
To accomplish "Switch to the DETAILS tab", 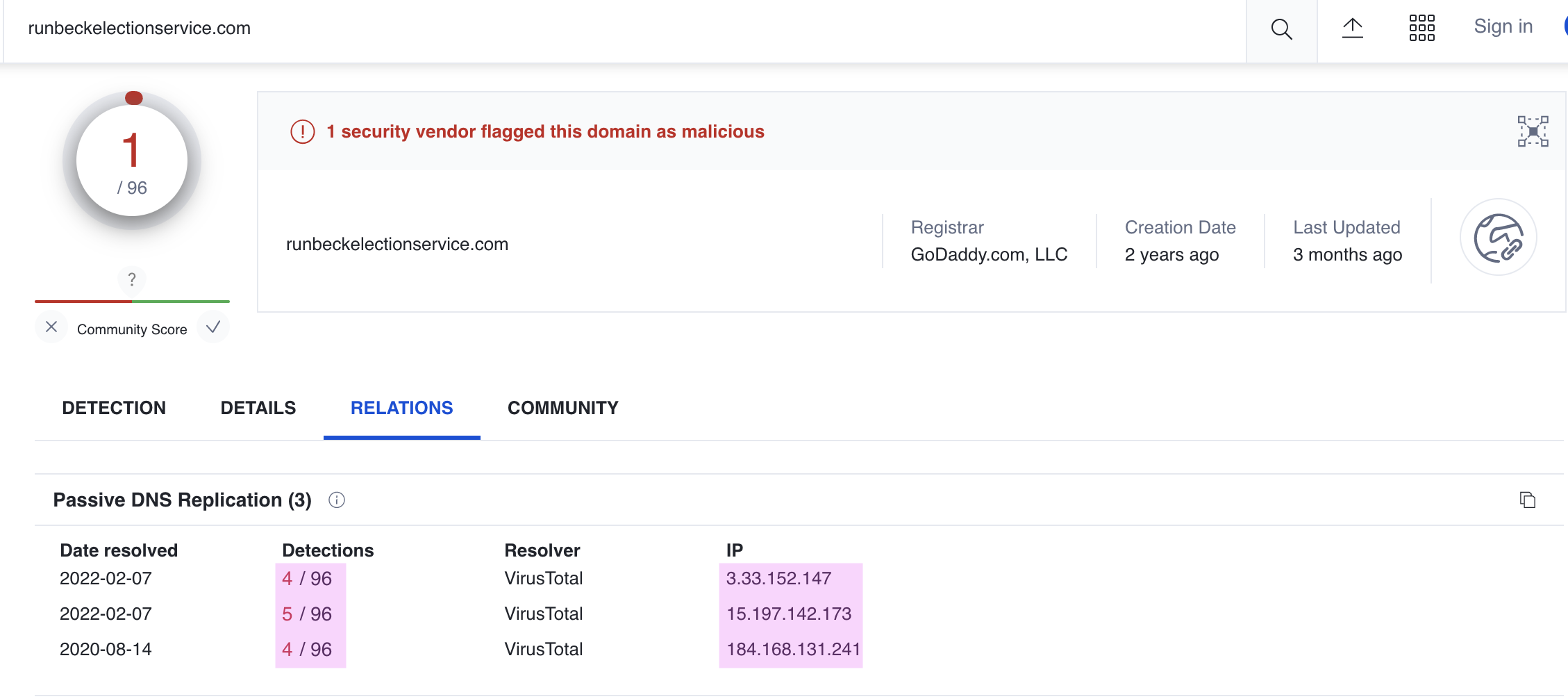I will pyautogui.click(x=258, y=408).
